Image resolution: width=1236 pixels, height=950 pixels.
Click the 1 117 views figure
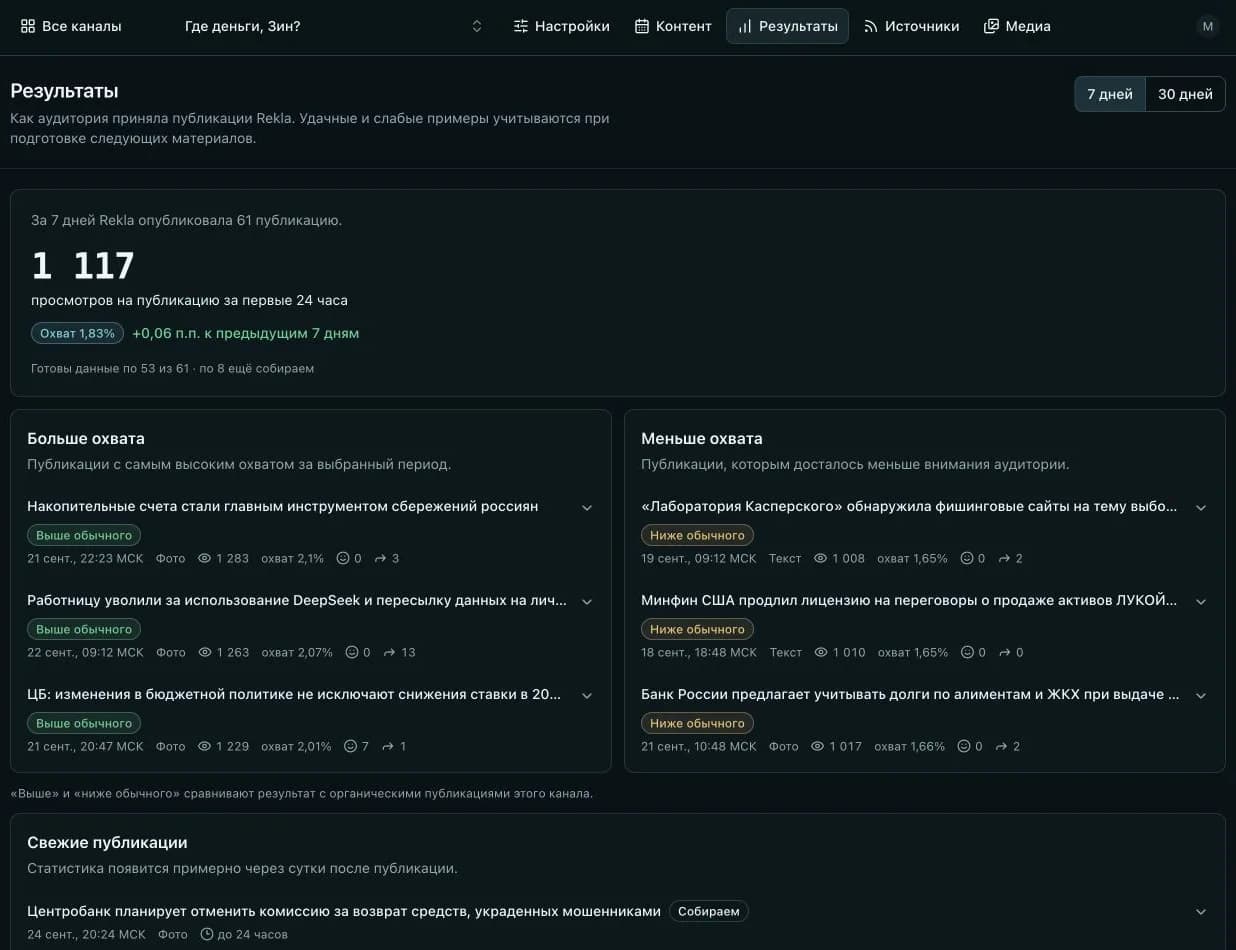pyautogui.click(x=83, y=266)
